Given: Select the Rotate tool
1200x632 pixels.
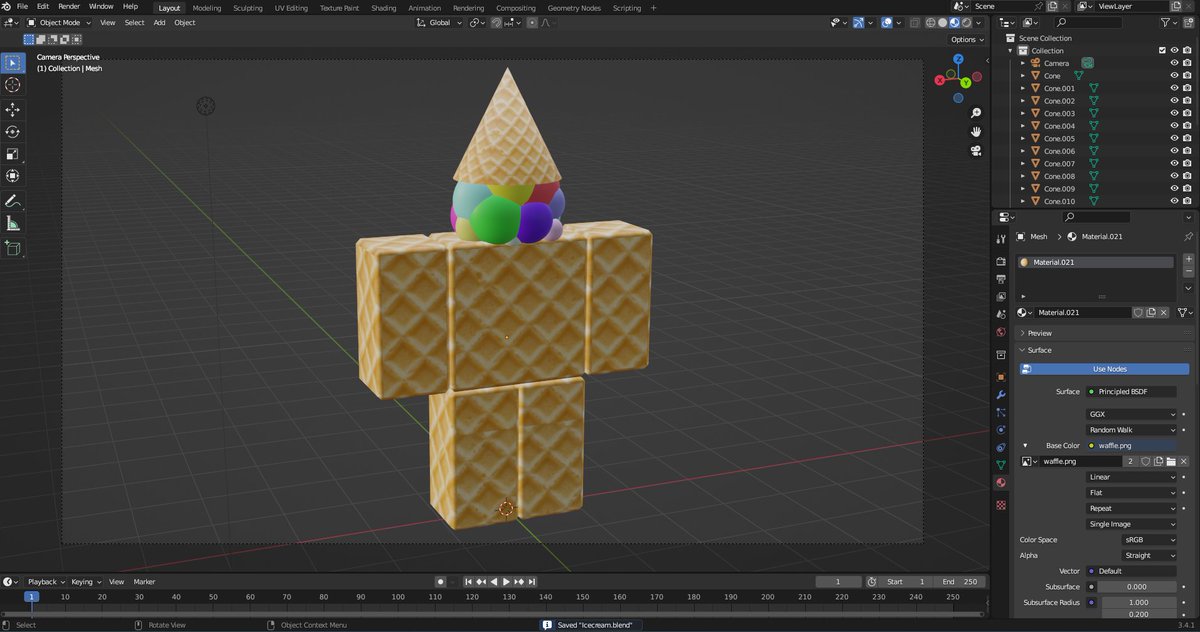Looking at the screenshot, I should tap(13, 132).
